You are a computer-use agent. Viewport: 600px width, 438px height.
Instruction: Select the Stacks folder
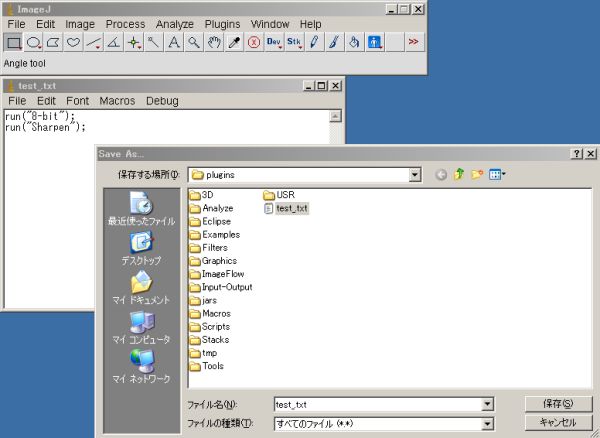209,340
